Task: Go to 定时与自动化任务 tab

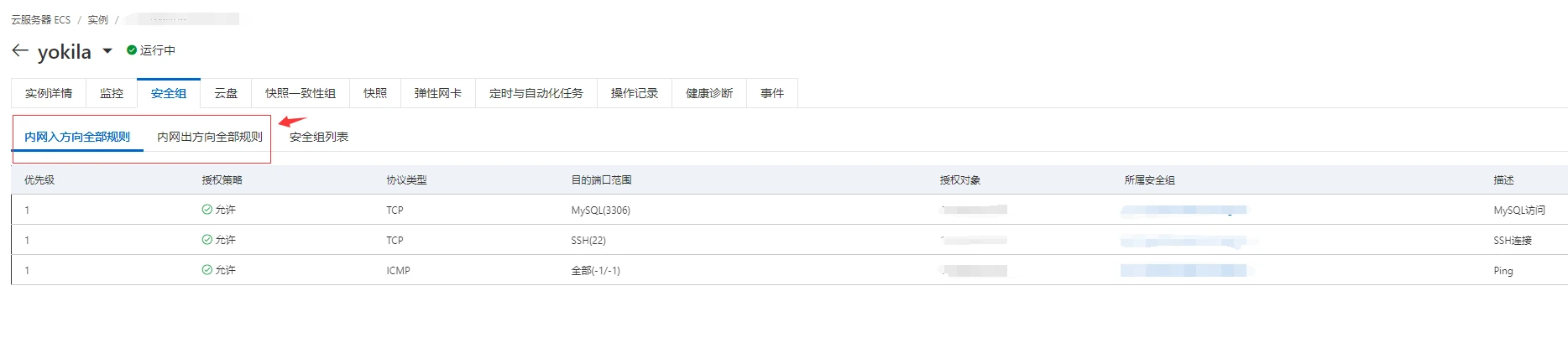Action: (536, 93)
